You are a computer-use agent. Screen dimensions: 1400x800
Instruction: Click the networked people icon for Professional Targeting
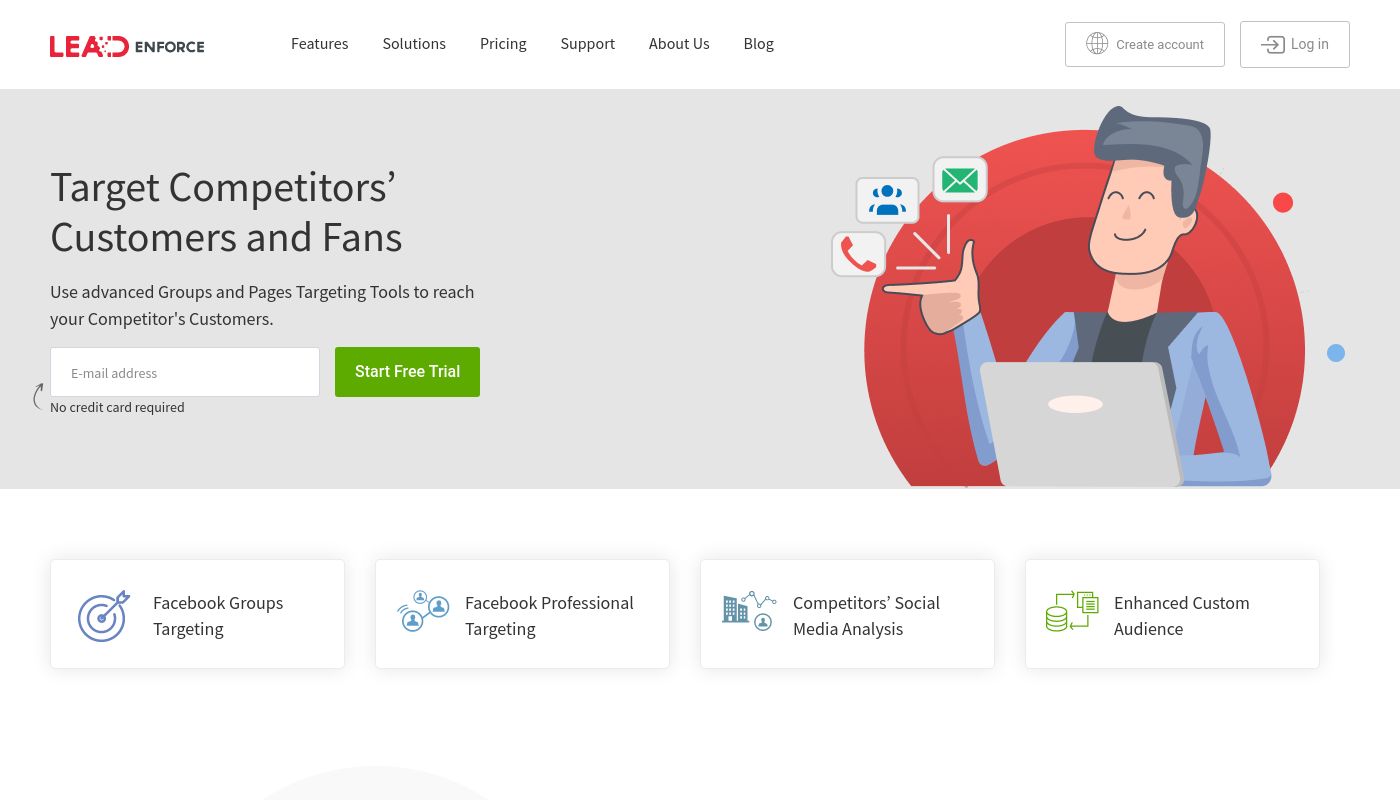423,610
